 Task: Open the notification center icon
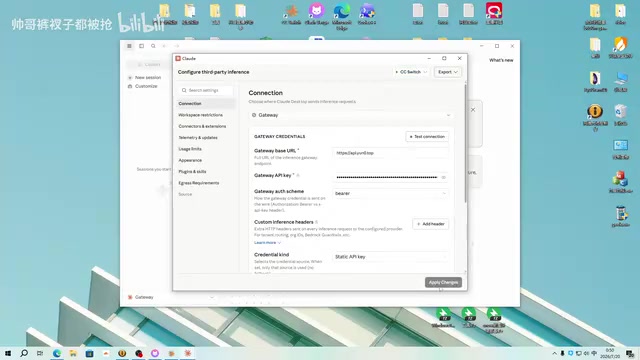(630, 353)
